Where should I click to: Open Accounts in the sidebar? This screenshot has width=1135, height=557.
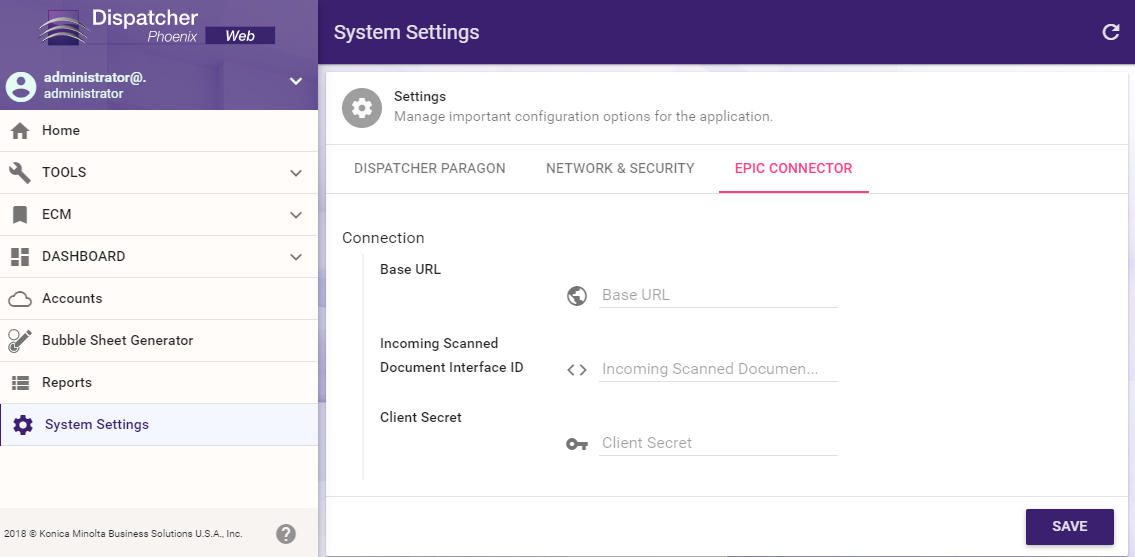[x=159, y=298]
